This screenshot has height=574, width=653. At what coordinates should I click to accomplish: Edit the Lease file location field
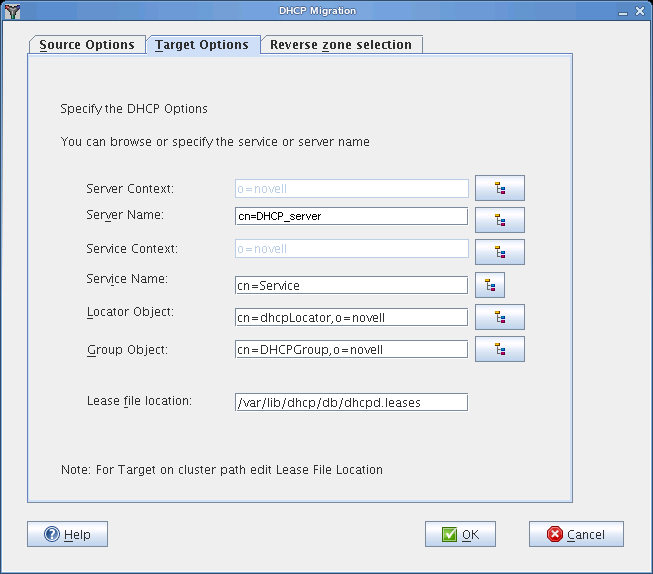coord(351,402)
